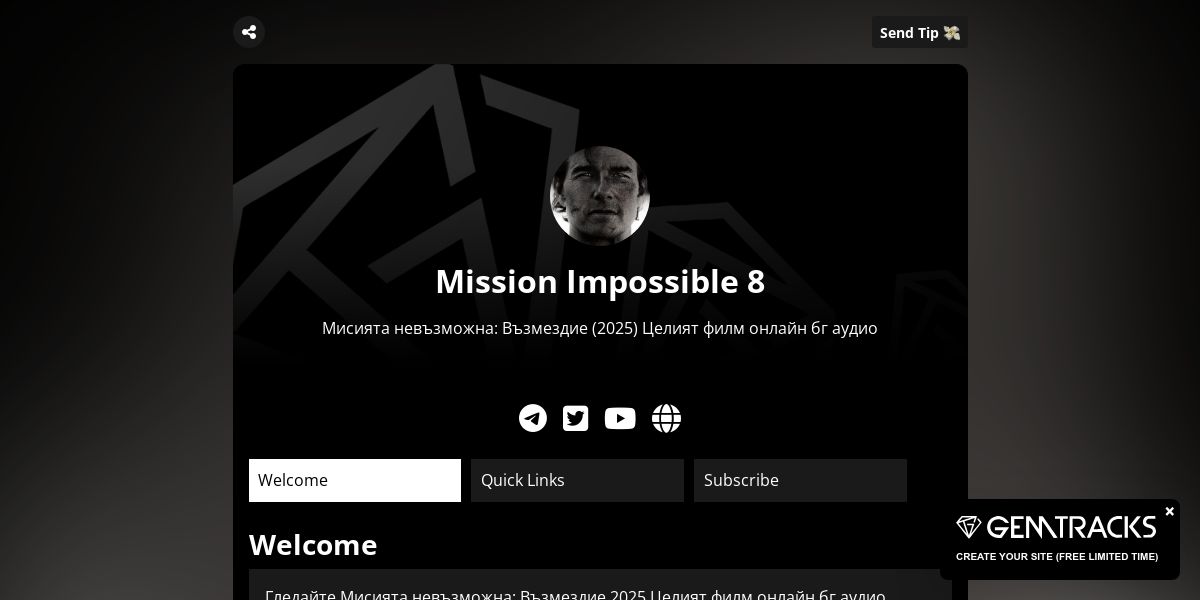Click the share icon at top left
Screen dimensions: 1200x600
coord(249,32)
